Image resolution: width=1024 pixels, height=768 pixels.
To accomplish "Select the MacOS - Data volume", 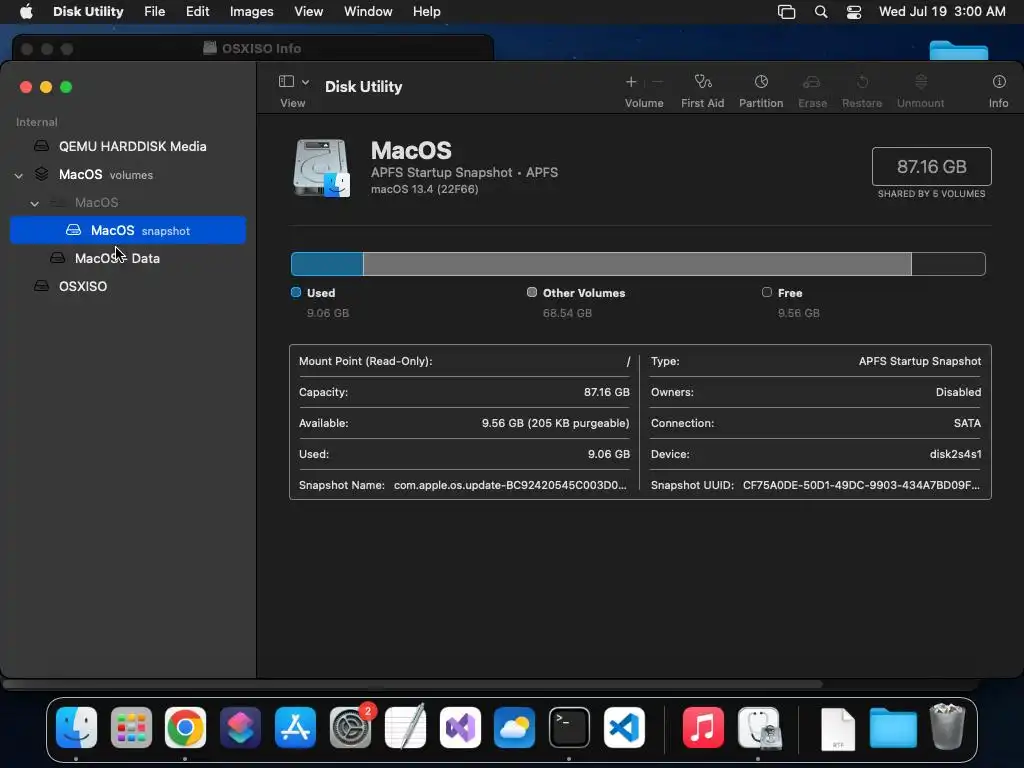I will (127, 258).
